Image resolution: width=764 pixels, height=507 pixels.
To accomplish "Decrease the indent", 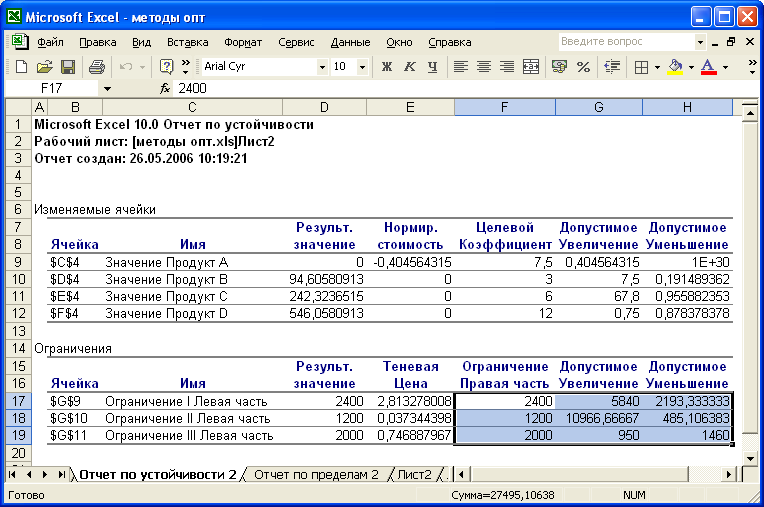I will (x=612, y=67).
